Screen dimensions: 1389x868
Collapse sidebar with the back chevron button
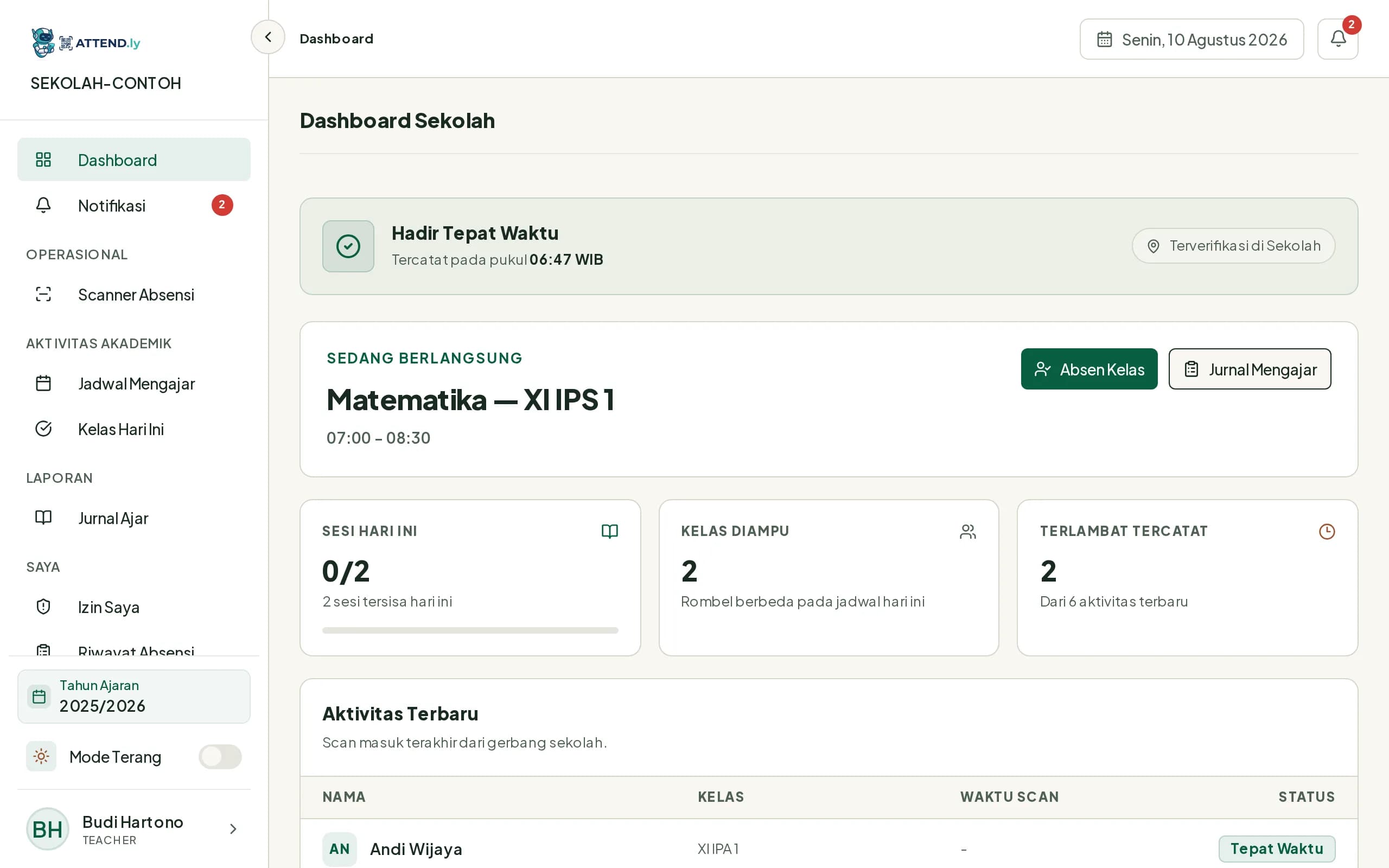(x=268, y=37)
